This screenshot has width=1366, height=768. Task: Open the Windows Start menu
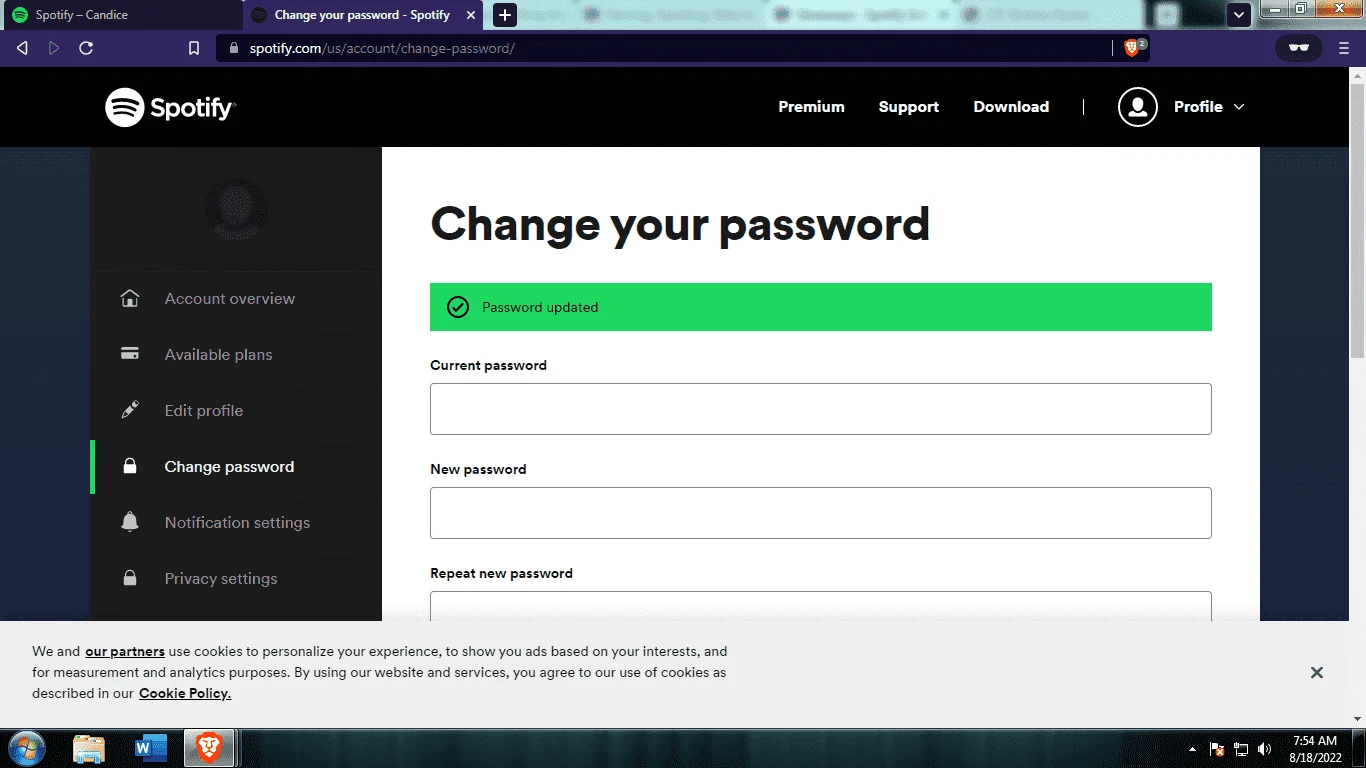pyautogui.click(x=27, y=748)
